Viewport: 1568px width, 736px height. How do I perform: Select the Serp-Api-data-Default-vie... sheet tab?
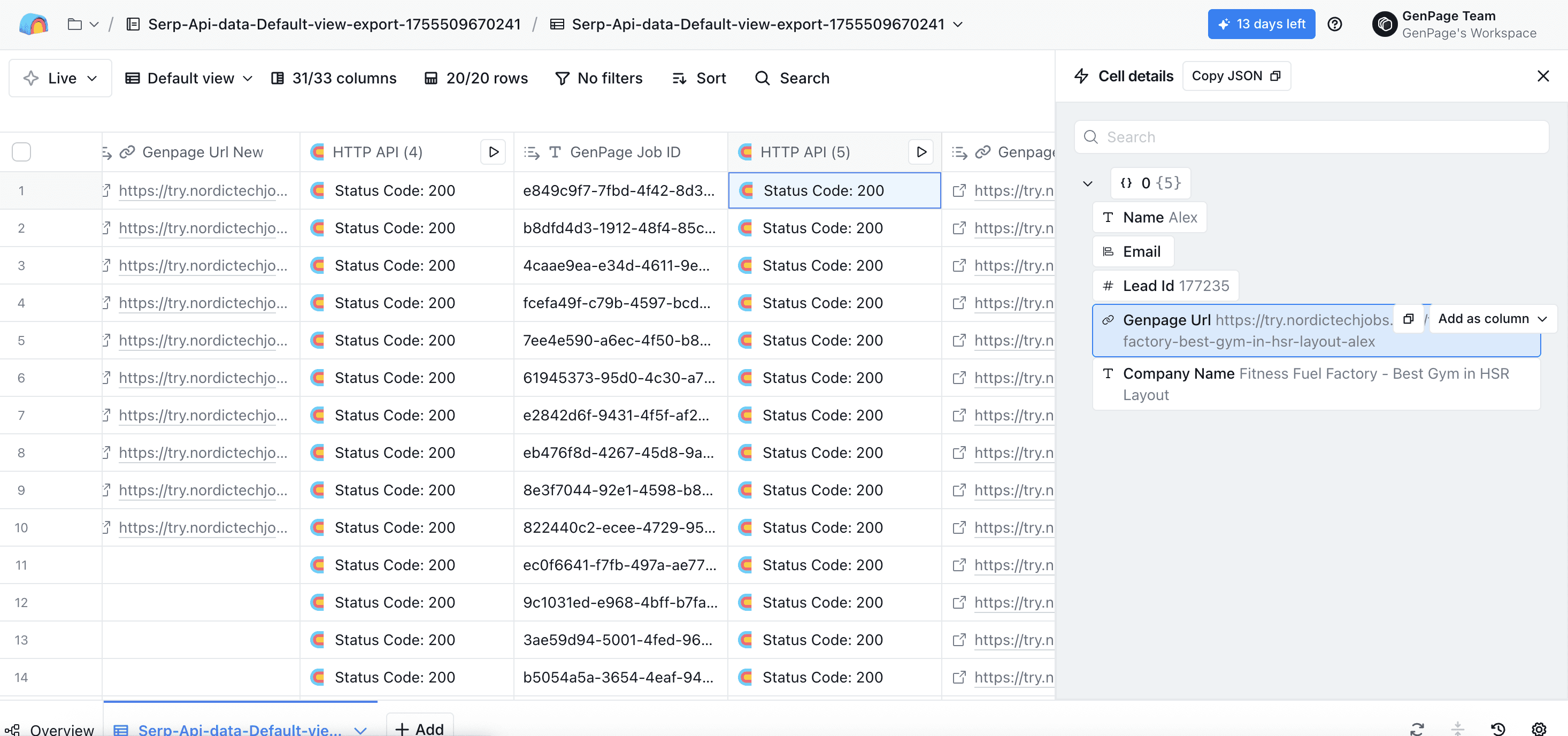point(239,729)
